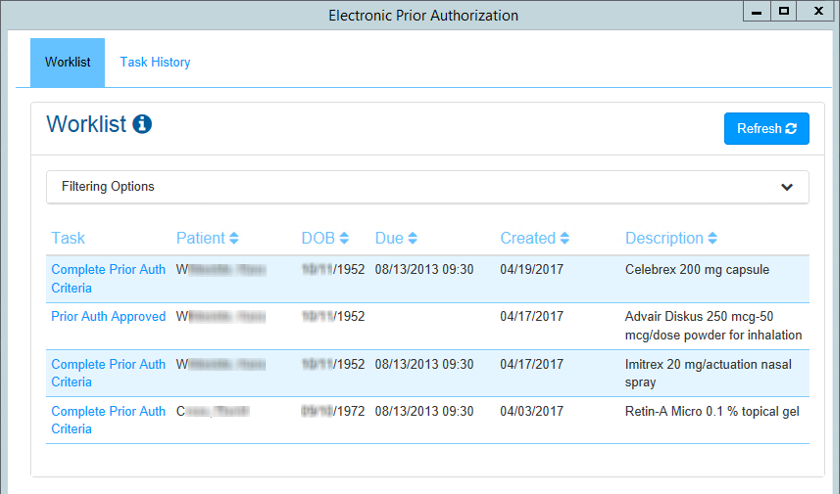Sort by Created column arrows
The image size is (840, 494).
(565, 238)
